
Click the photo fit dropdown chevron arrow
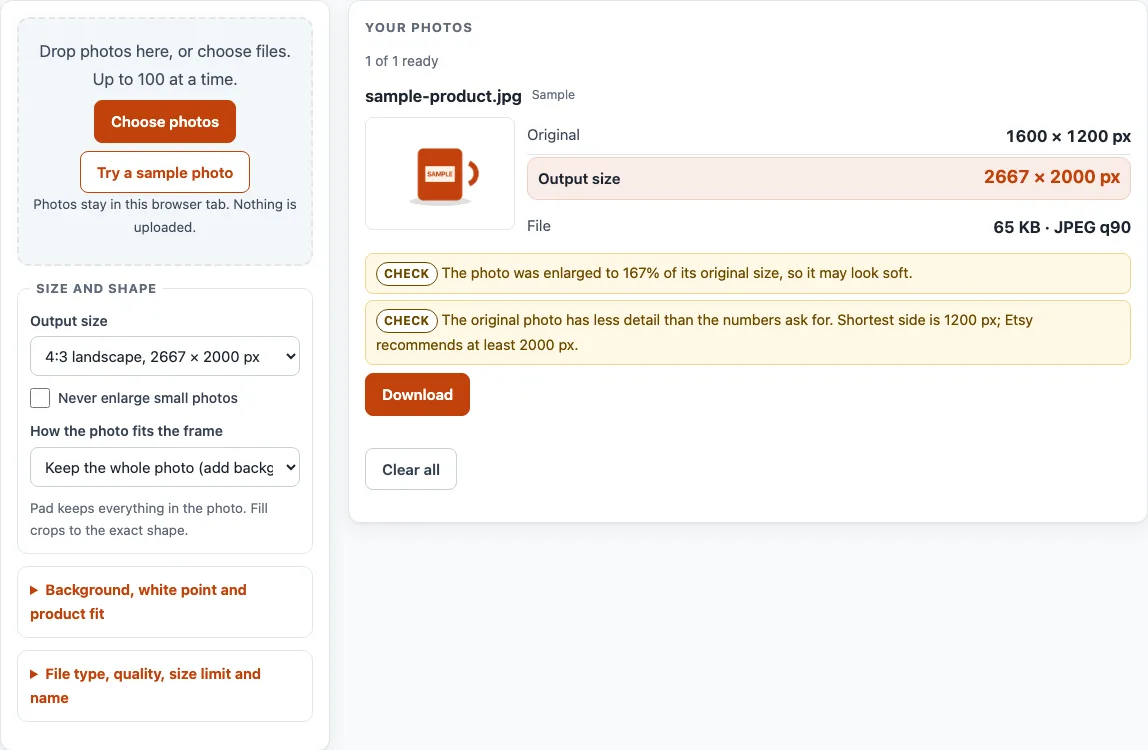tap(291, 467)
